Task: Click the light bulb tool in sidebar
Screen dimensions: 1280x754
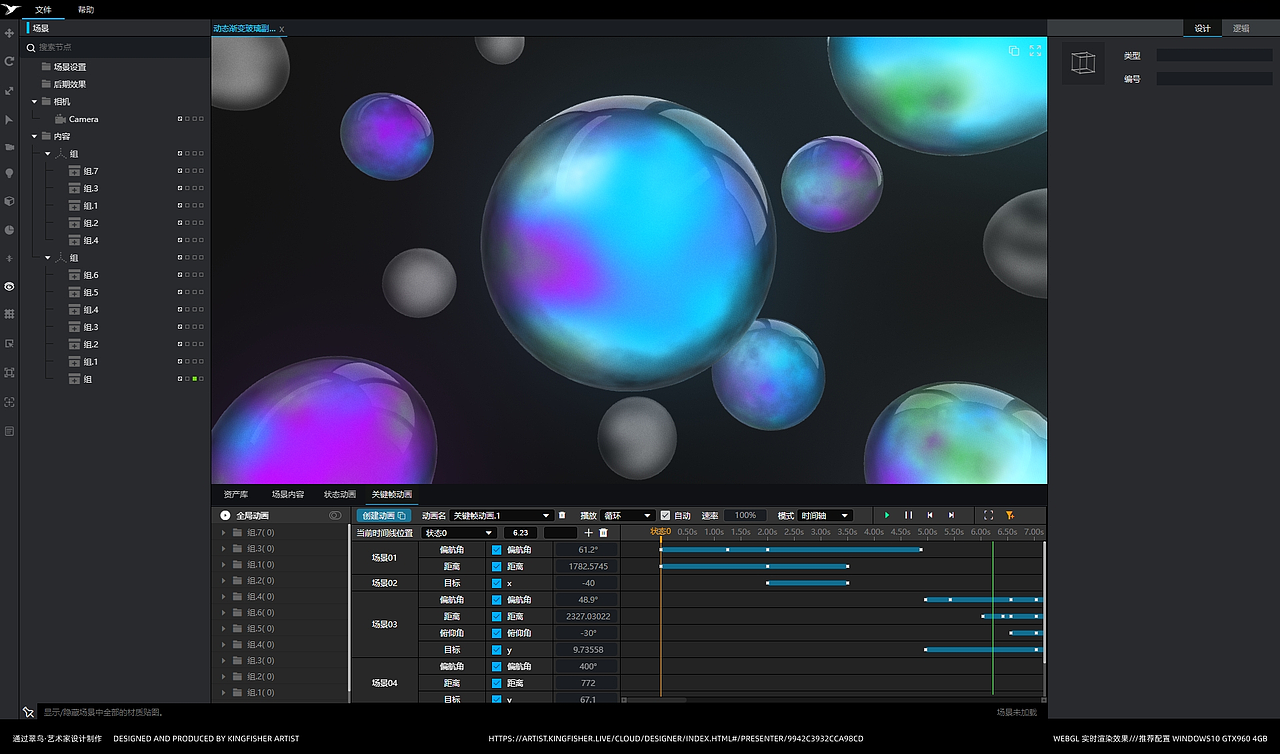Action: pos(10,173)
